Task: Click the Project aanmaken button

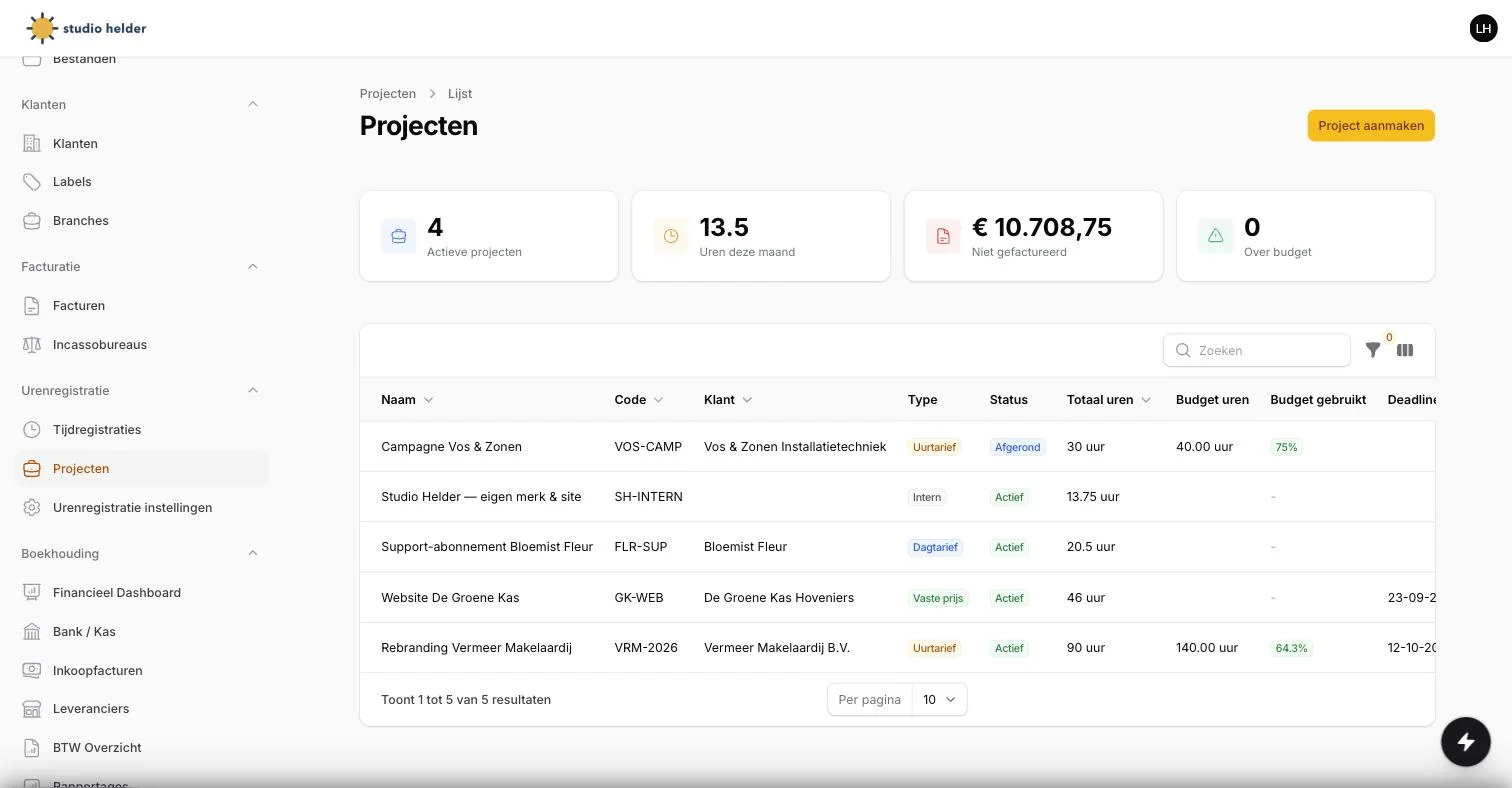Action: pyautogui.click(x=1371, y=126)
